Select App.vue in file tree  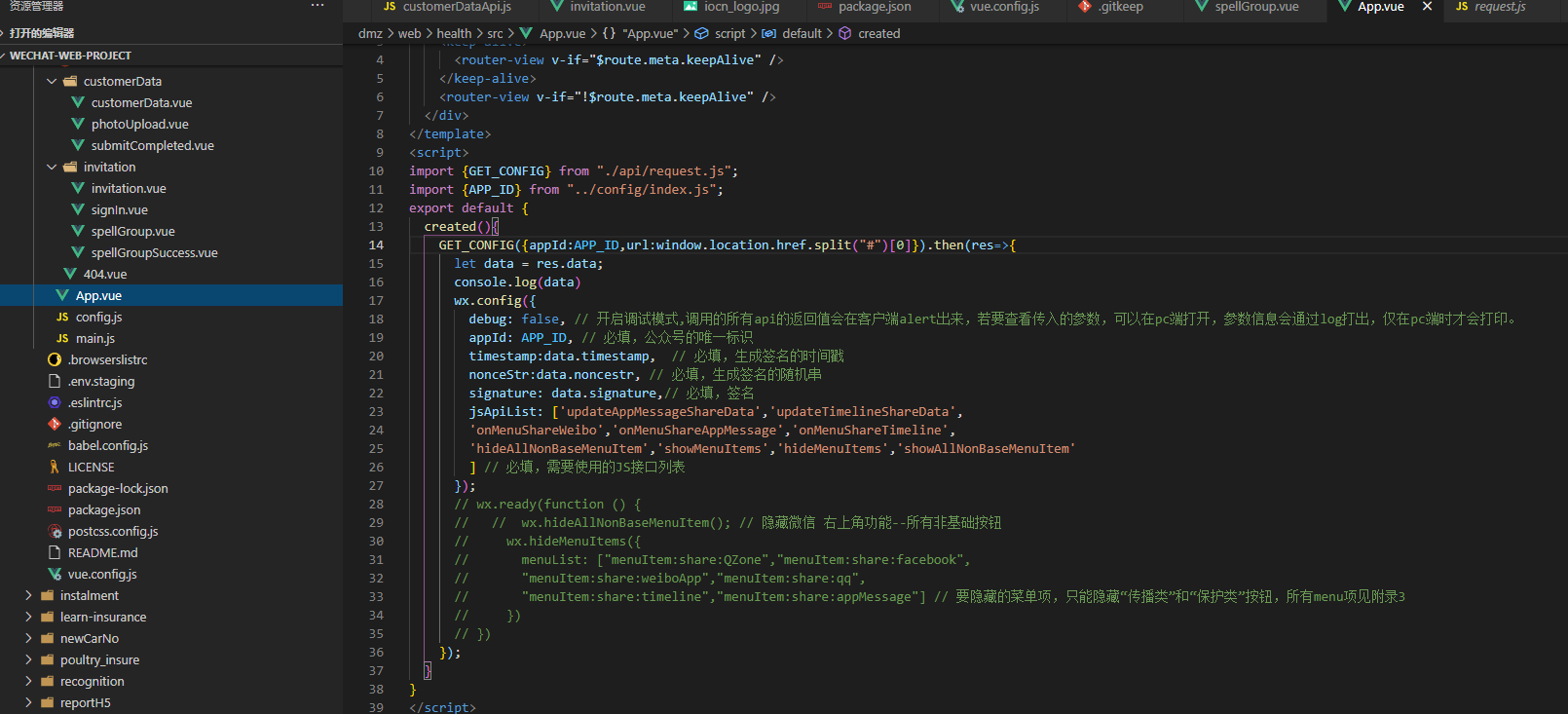point(171,295)
